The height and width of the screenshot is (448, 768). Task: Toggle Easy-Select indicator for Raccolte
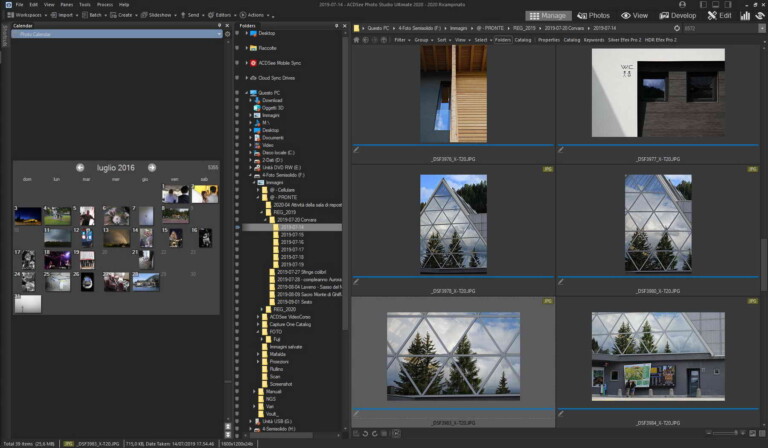pyautogui.click(x=238, y=48)
